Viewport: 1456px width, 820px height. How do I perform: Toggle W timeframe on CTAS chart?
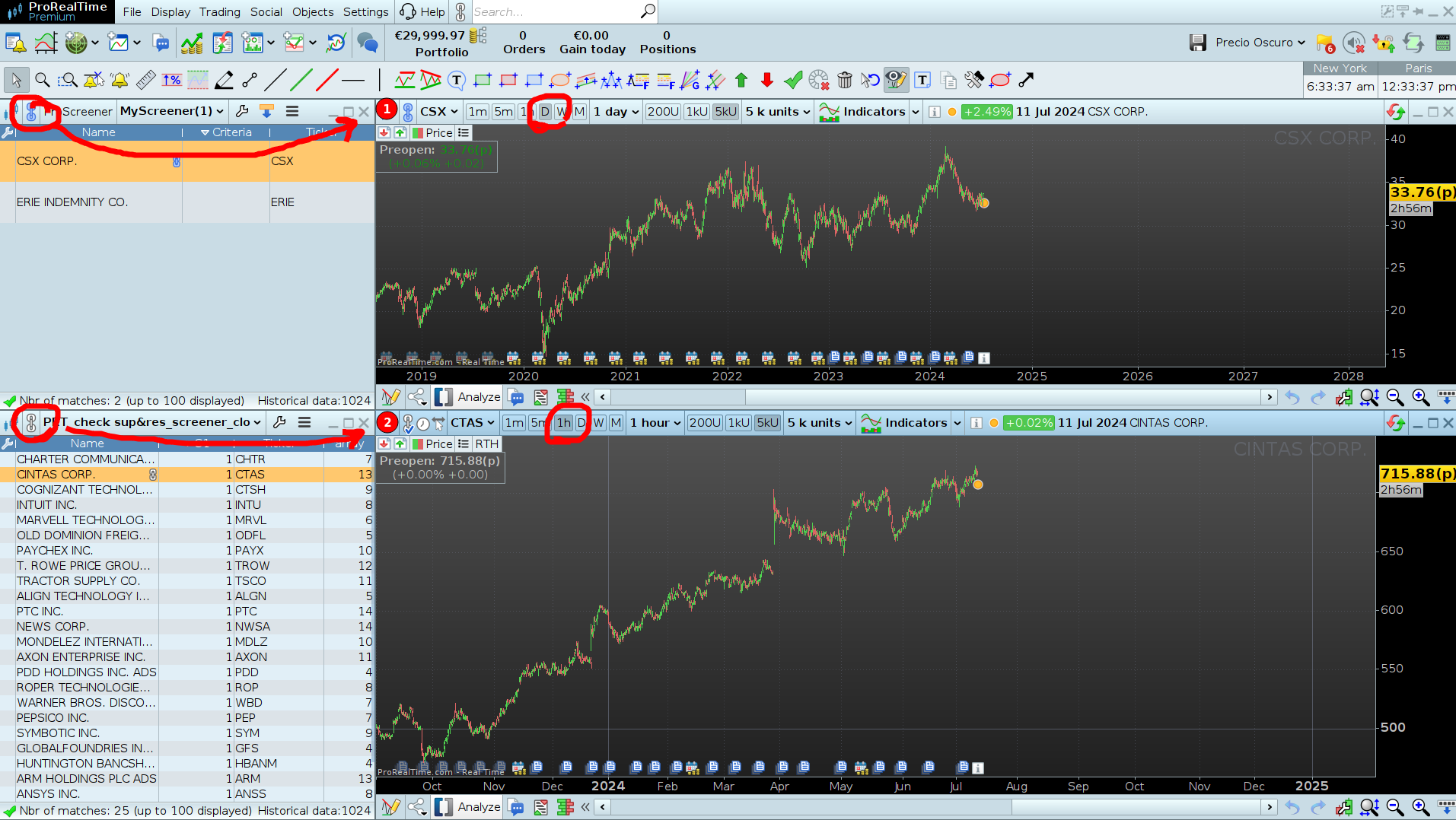(x=599, y=423)
